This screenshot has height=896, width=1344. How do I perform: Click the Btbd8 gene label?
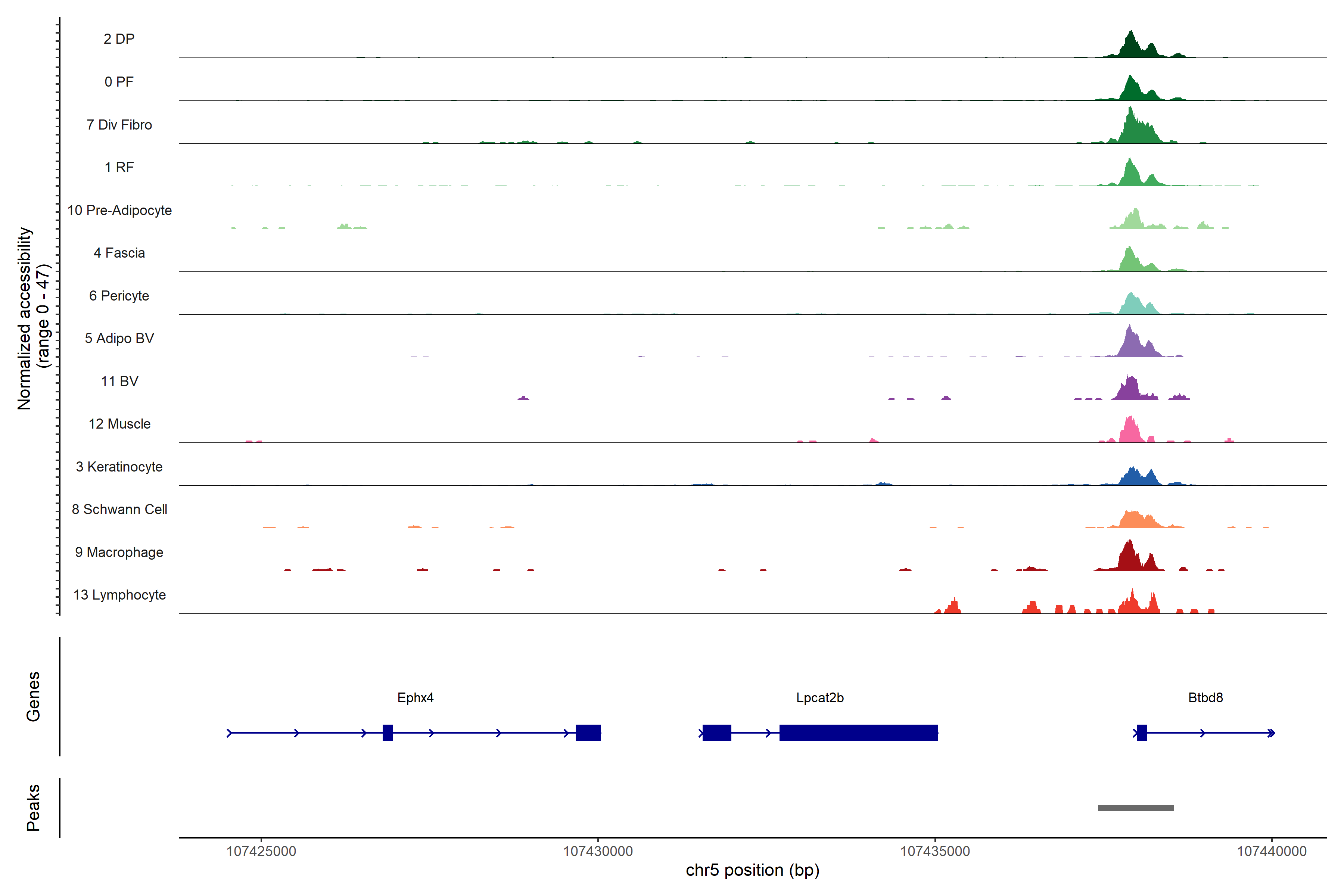coord(1205,698)
